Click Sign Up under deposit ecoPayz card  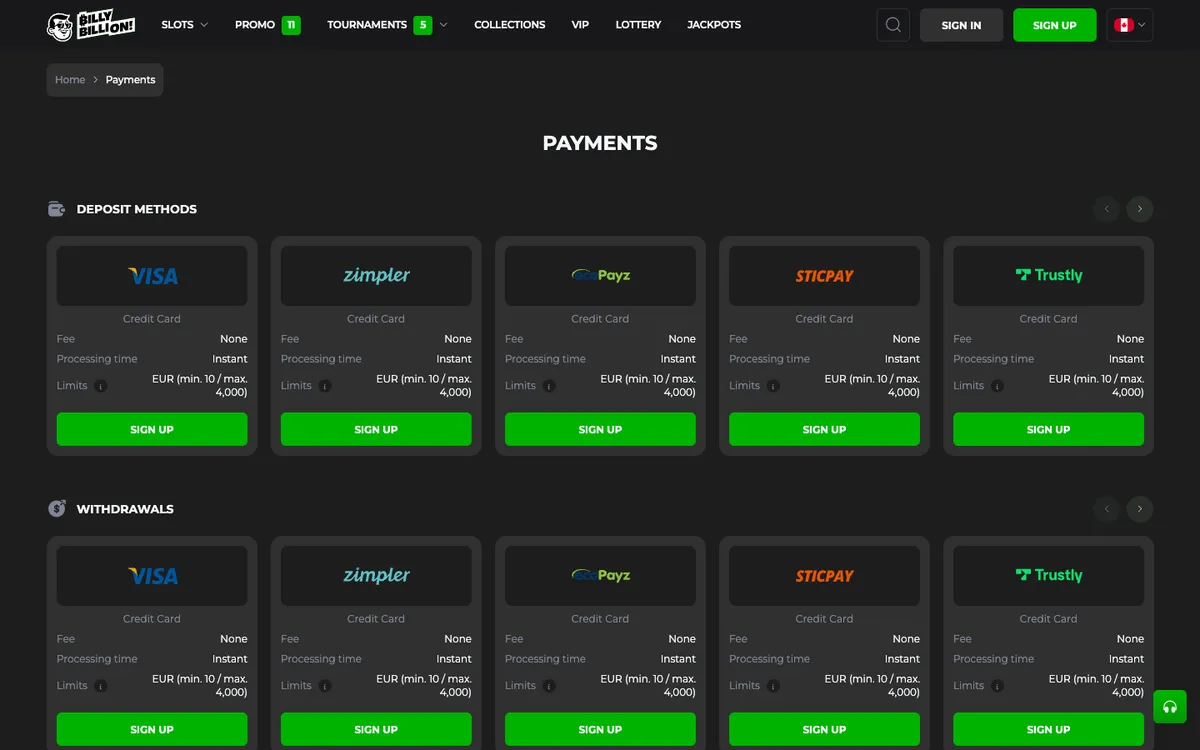pyautogui.click(x=600, y=429)
